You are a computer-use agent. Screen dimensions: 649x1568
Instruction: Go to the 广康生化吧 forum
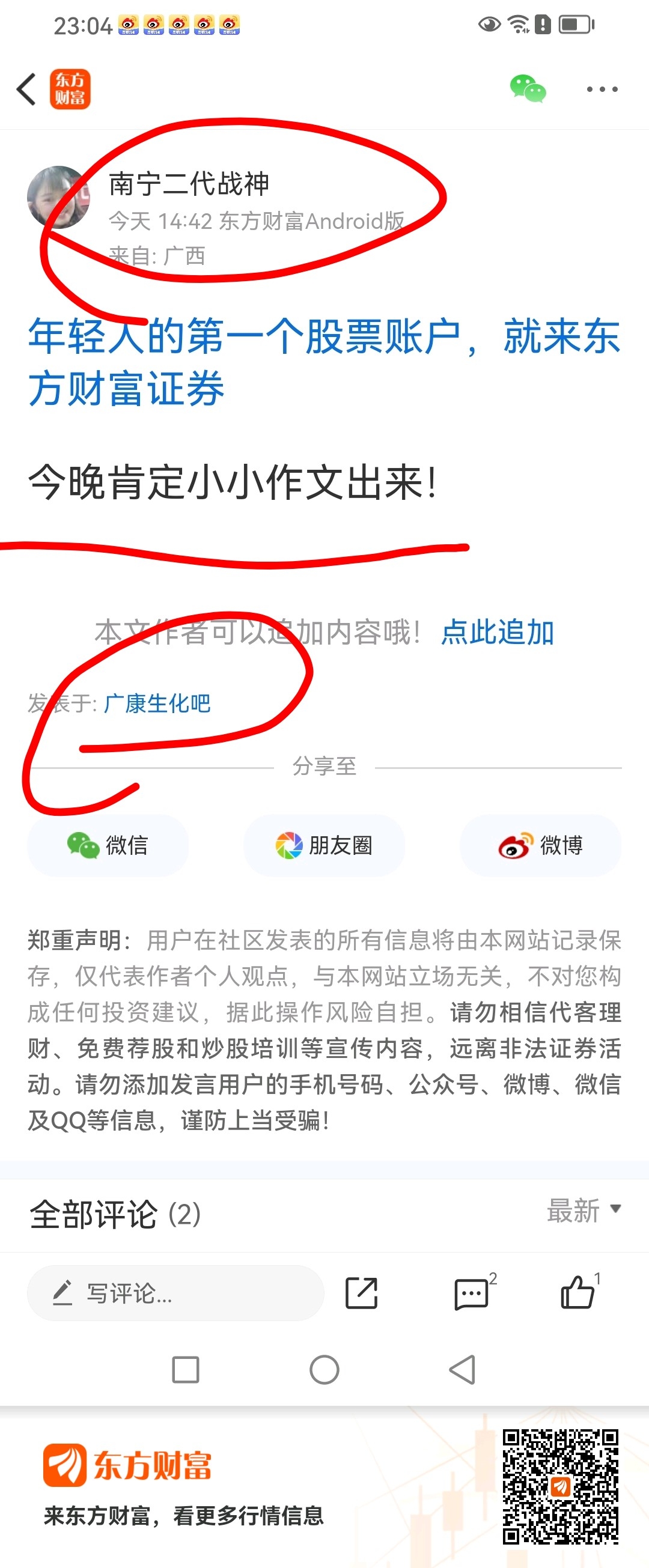pyautogui.click(x=157, y=703)
